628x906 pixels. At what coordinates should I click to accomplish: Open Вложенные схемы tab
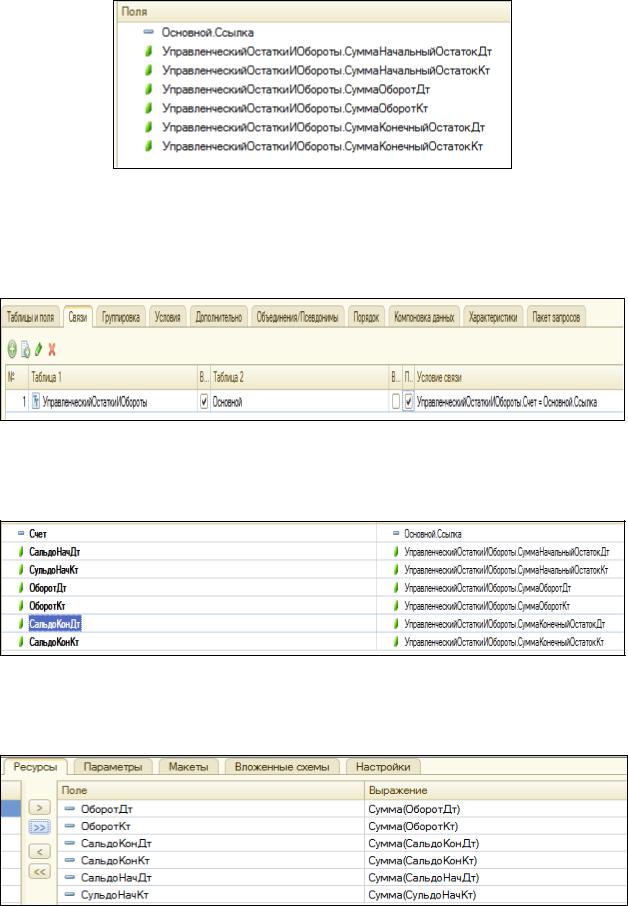[x=282, y=767]
